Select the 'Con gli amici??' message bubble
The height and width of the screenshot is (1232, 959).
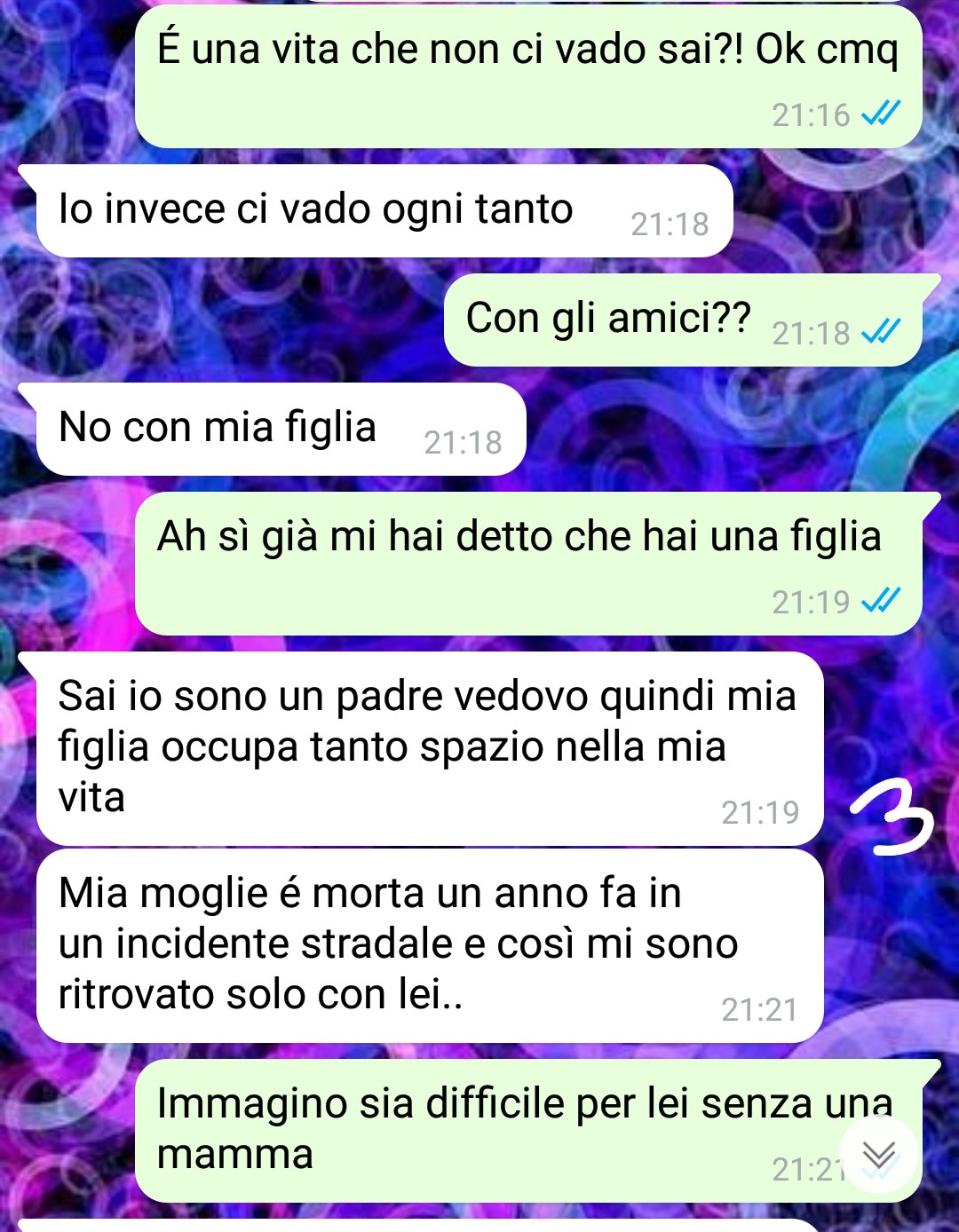tap(683, 320)
